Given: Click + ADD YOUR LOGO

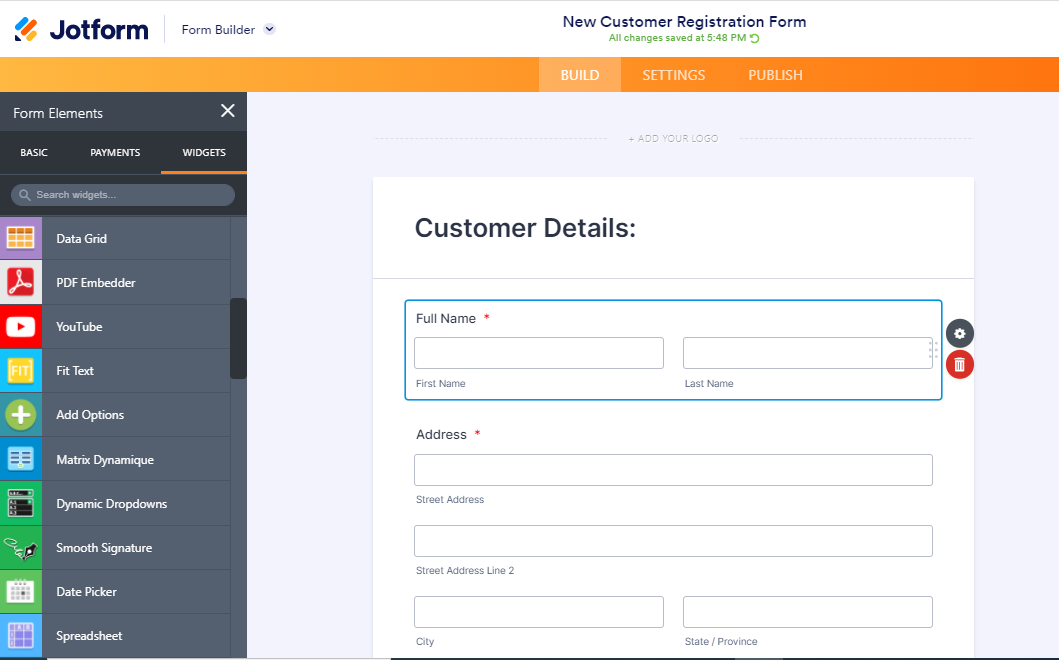Looking at the screenshot, I should coord(673,138).
